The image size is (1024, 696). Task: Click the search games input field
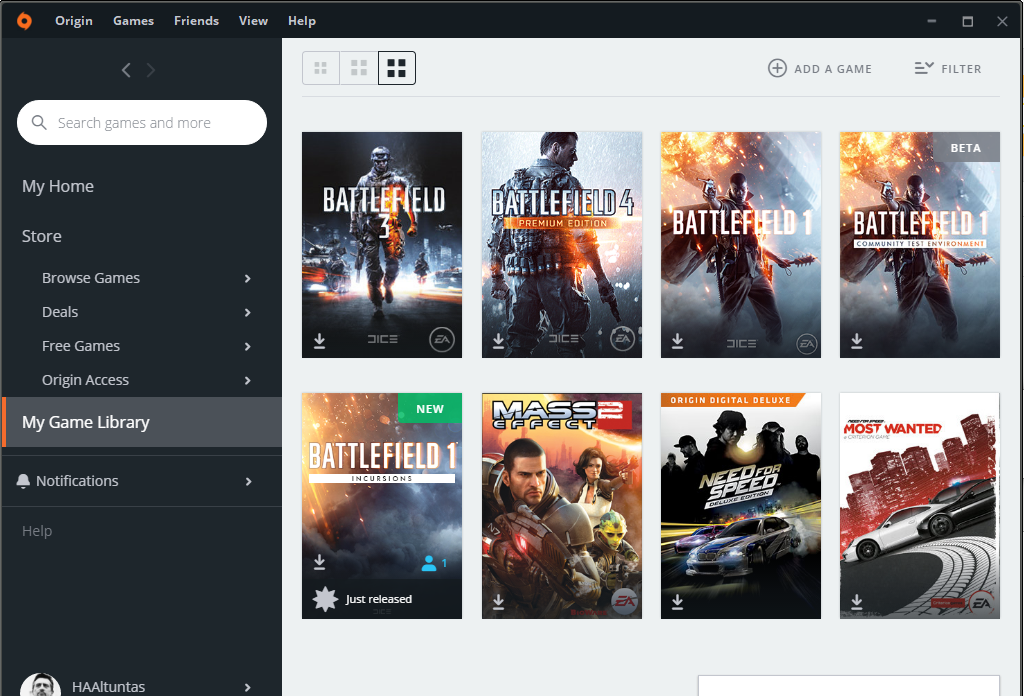click(142, 123)
